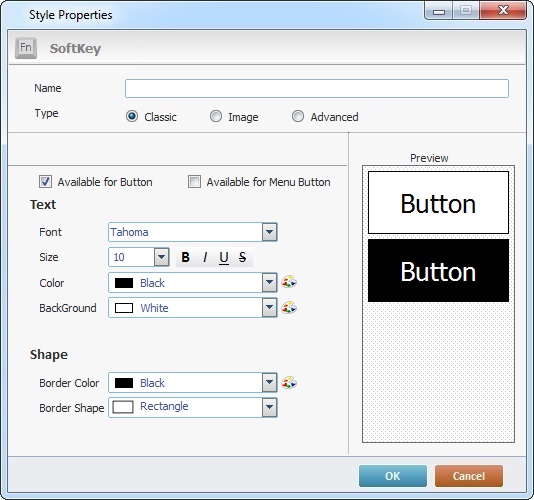Click the SoftKey Fn icon
Screen dimensions: 534x500
click(26, 48)
